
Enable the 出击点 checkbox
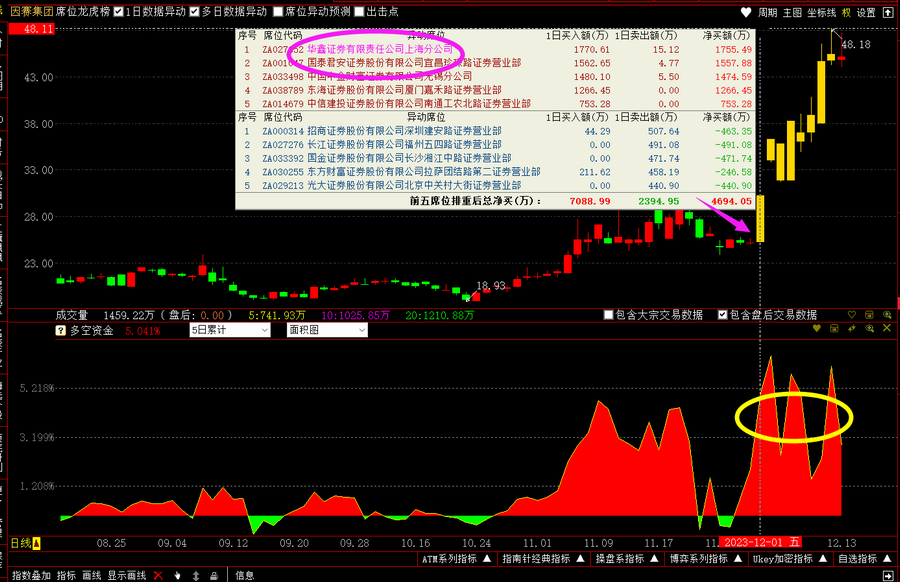(x=359, y=11)
